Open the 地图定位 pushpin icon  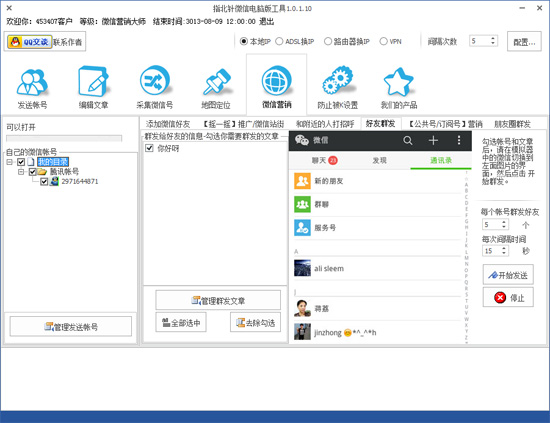tap(216, 82)
